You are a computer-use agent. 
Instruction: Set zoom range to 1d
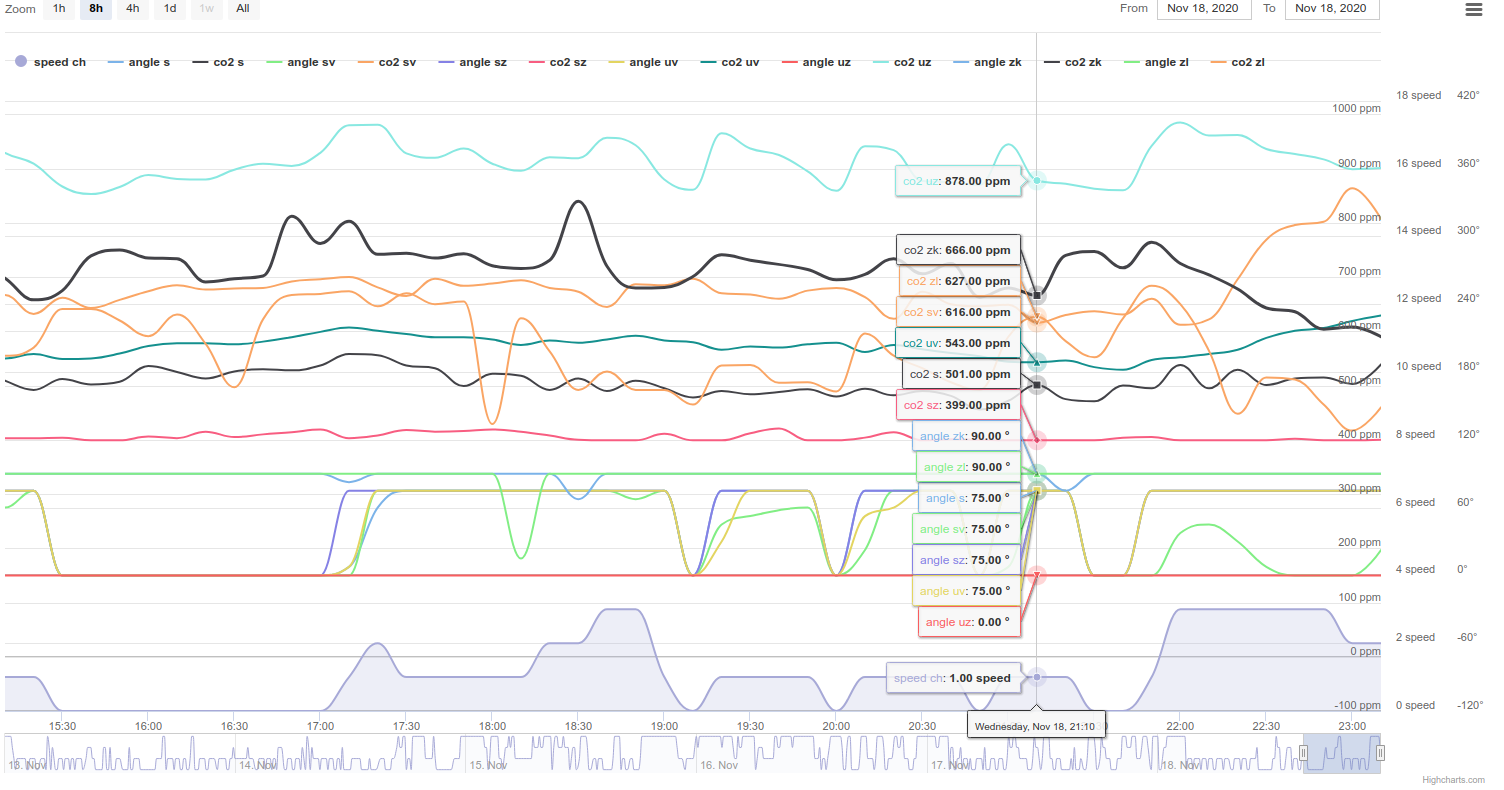click(170, 9)
